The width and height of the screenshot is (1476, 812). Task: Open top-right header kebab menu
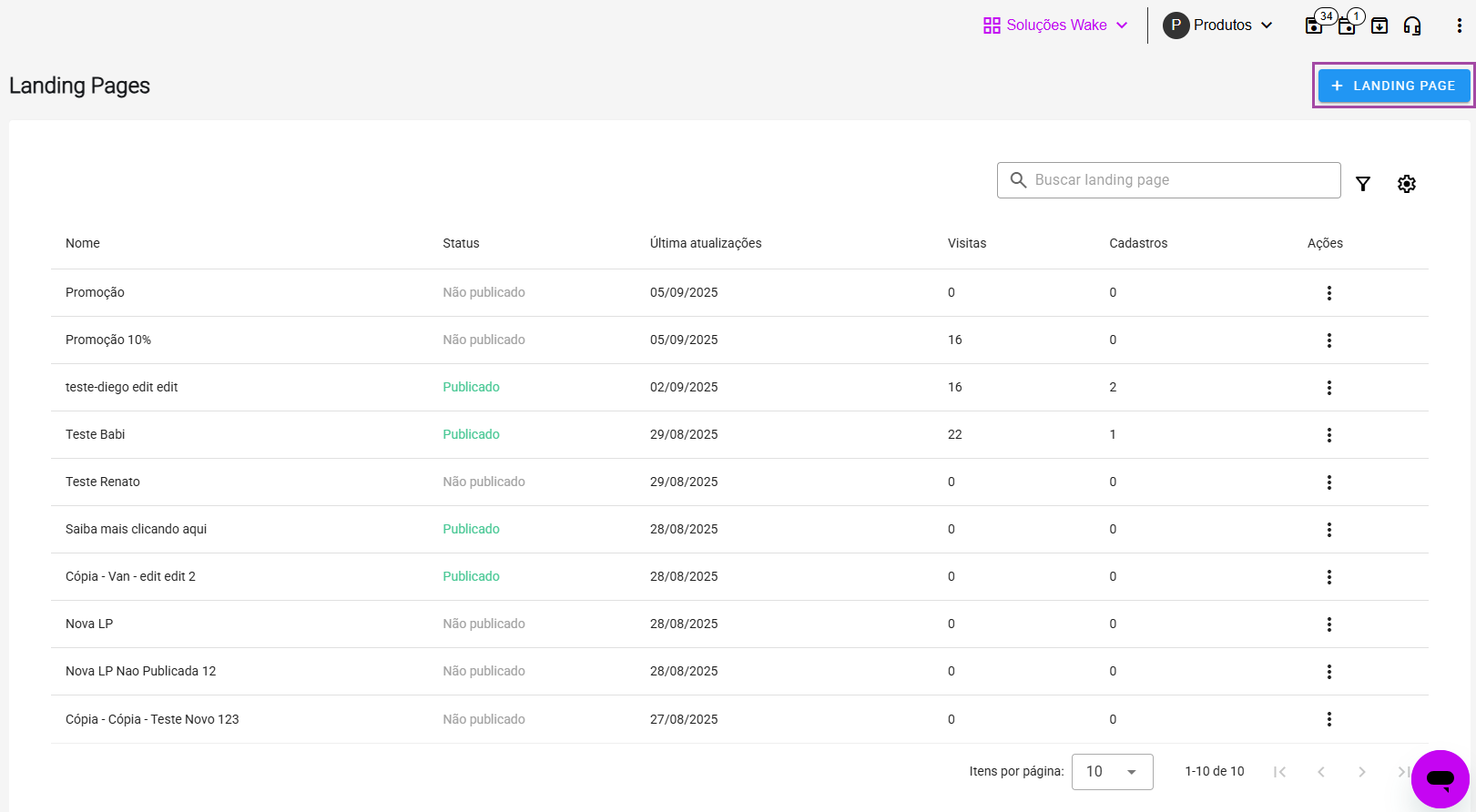point(1459,25)
